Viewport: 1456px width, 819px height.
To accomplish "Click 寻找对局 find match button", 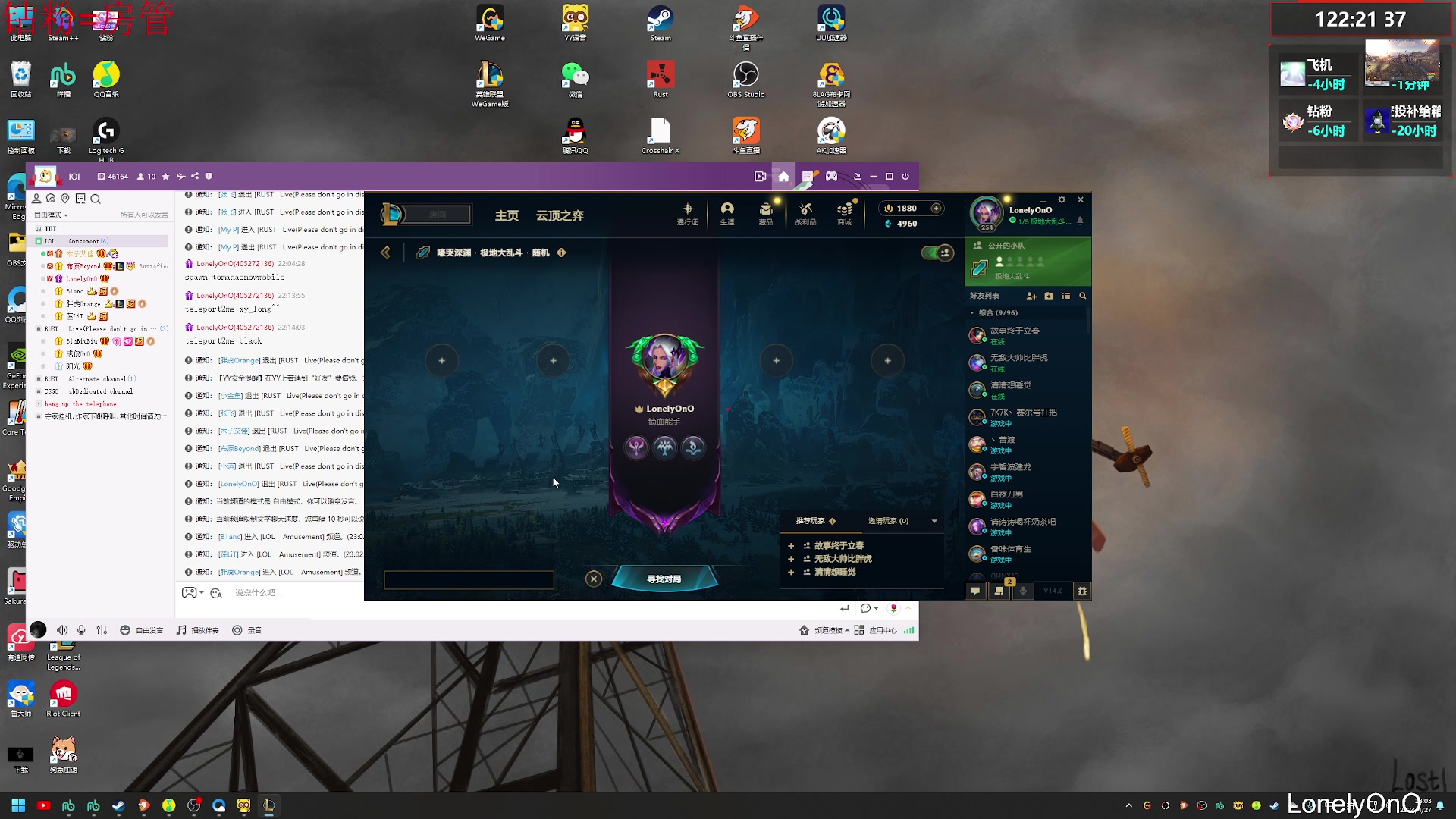I will pyautogui.click(x=664, y=579).
